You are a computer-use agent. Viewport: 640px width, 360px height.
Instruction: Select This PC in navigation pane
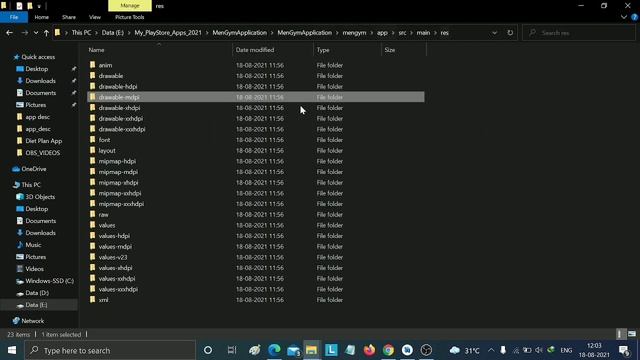point(31,185)
